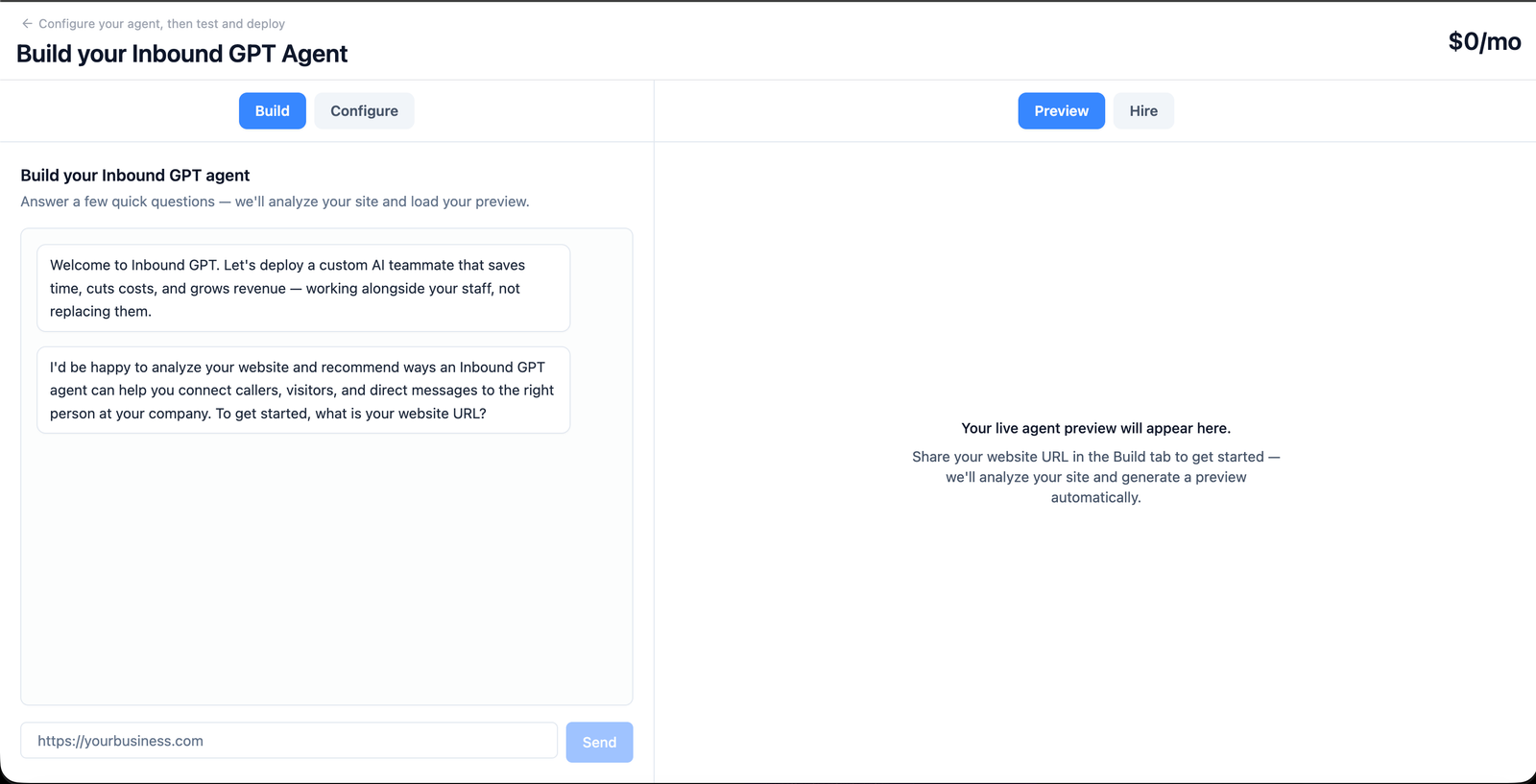
Task: Focus the website URL input field
Action: [x=289, y=741]
